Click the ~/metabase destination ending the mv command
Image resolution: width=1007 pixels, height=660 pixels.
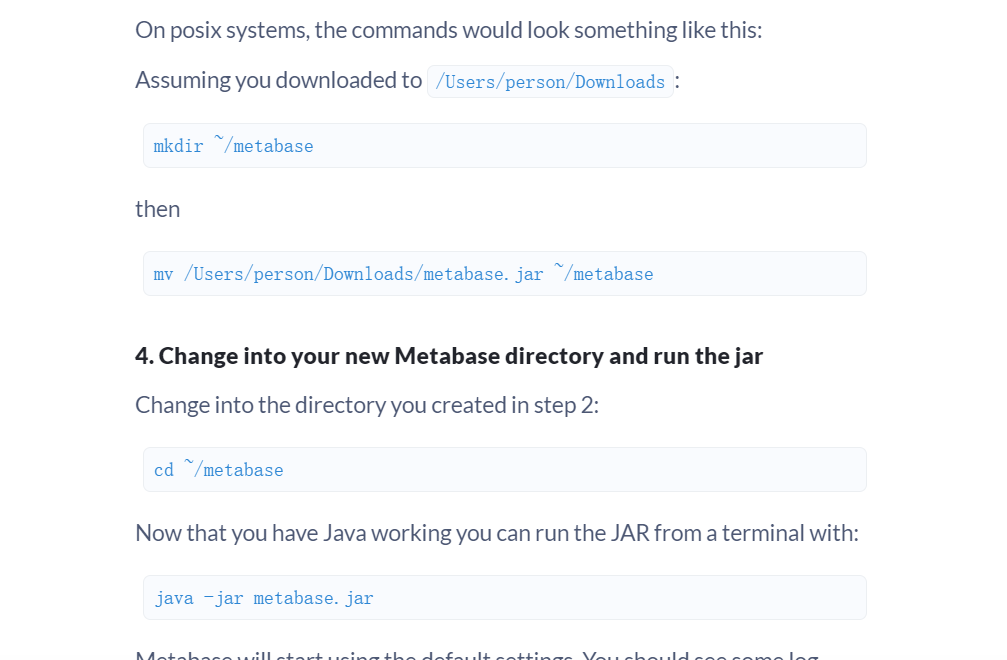tap(604, 274)
